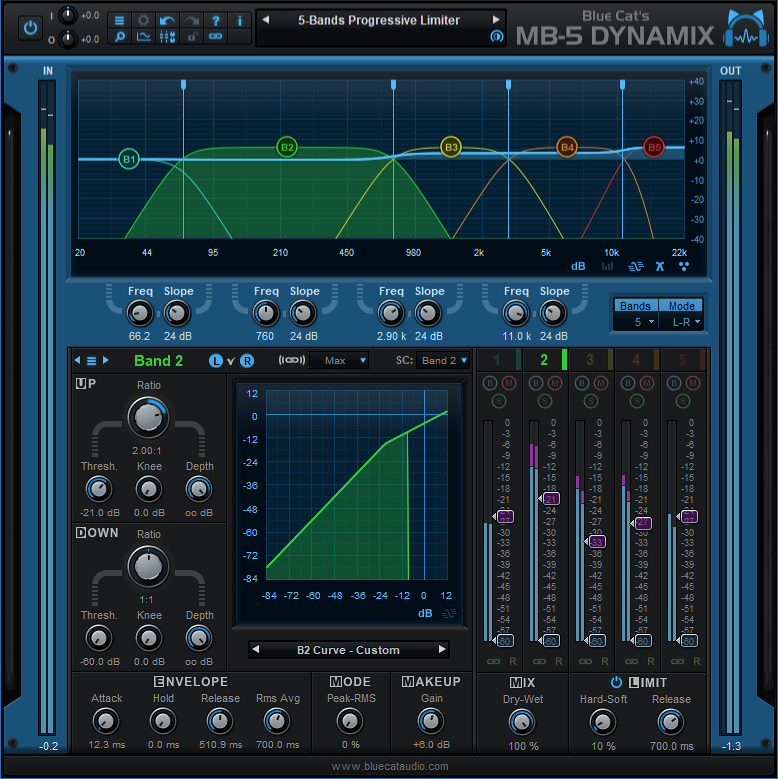The image size is (778, 779).
Task: Open the SC Band 2 dropdown
Action: pyautogui.click(x=443, y=360)
